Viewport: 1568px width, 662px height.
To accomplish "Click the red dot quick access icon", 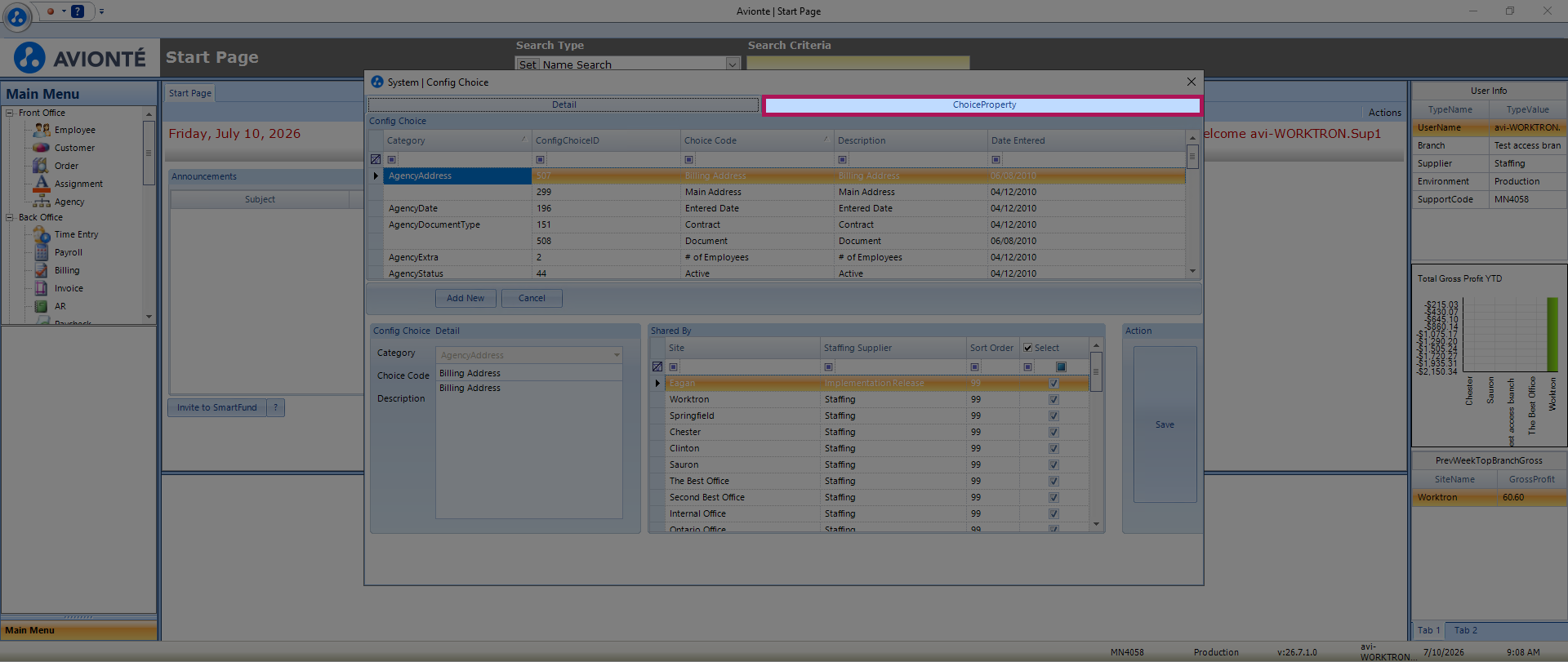I will coord(51,11).
